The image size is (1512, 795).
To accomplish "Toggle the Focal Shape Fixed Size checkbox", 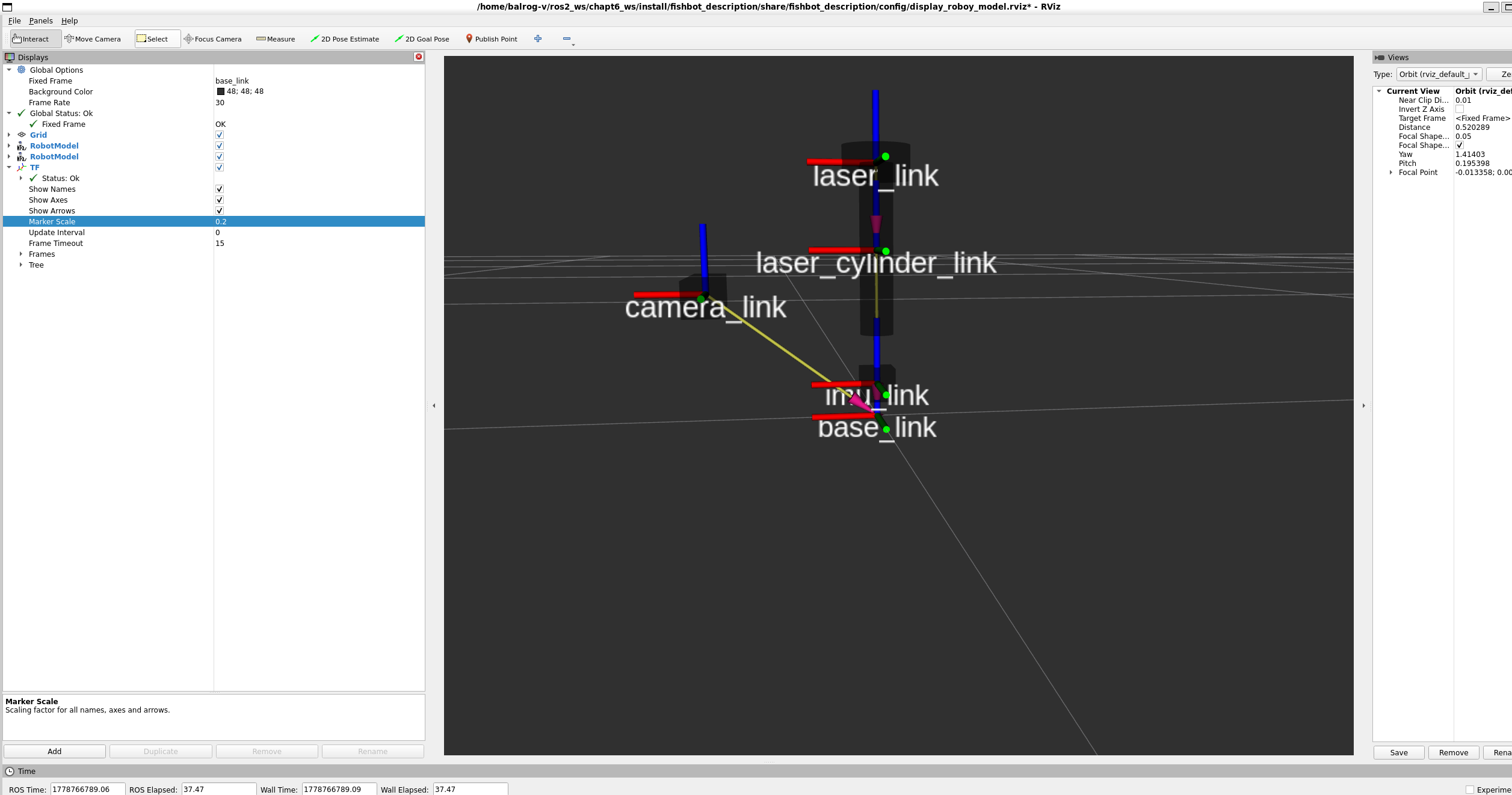I will coord(1459,145).
